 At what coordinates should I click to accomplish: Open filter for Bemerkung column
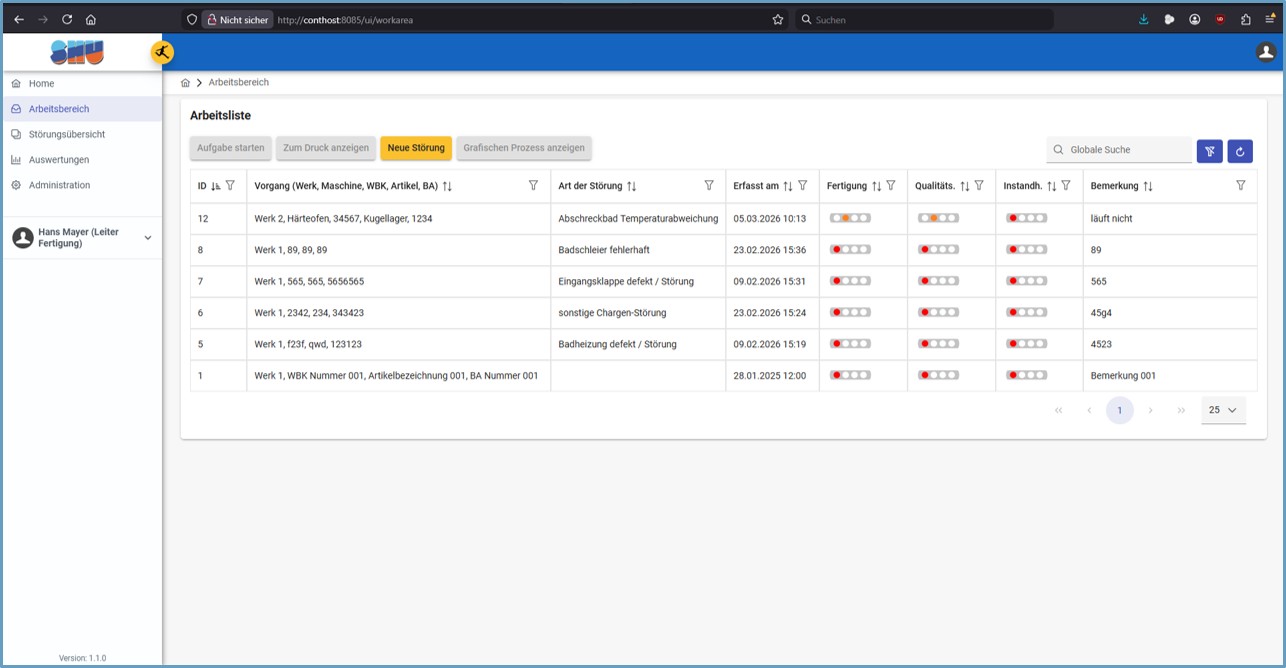1241,186
